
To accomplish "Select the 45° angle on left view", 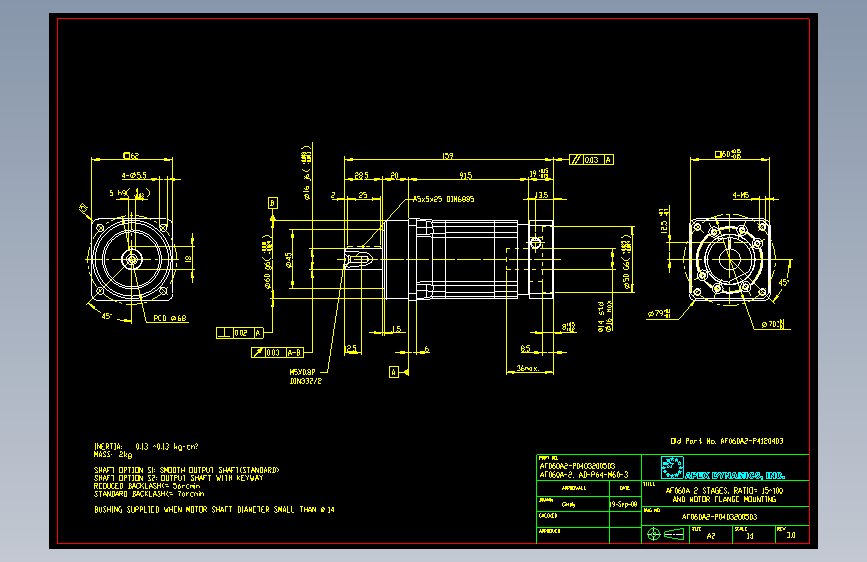I will (107, 316).
